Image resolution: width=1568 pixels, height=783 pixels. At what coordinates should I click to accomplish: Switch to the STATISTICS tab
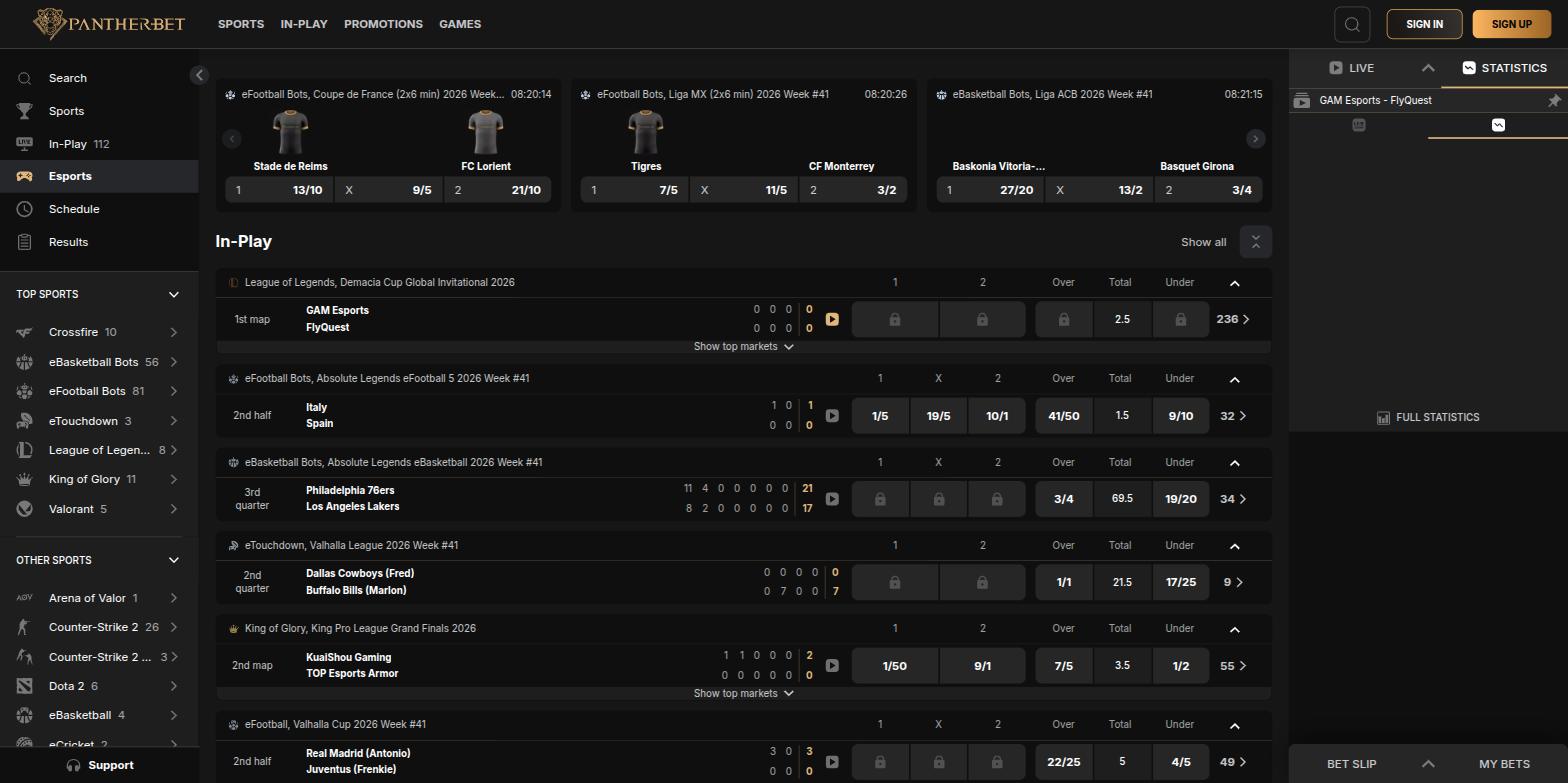(1504, 68)
